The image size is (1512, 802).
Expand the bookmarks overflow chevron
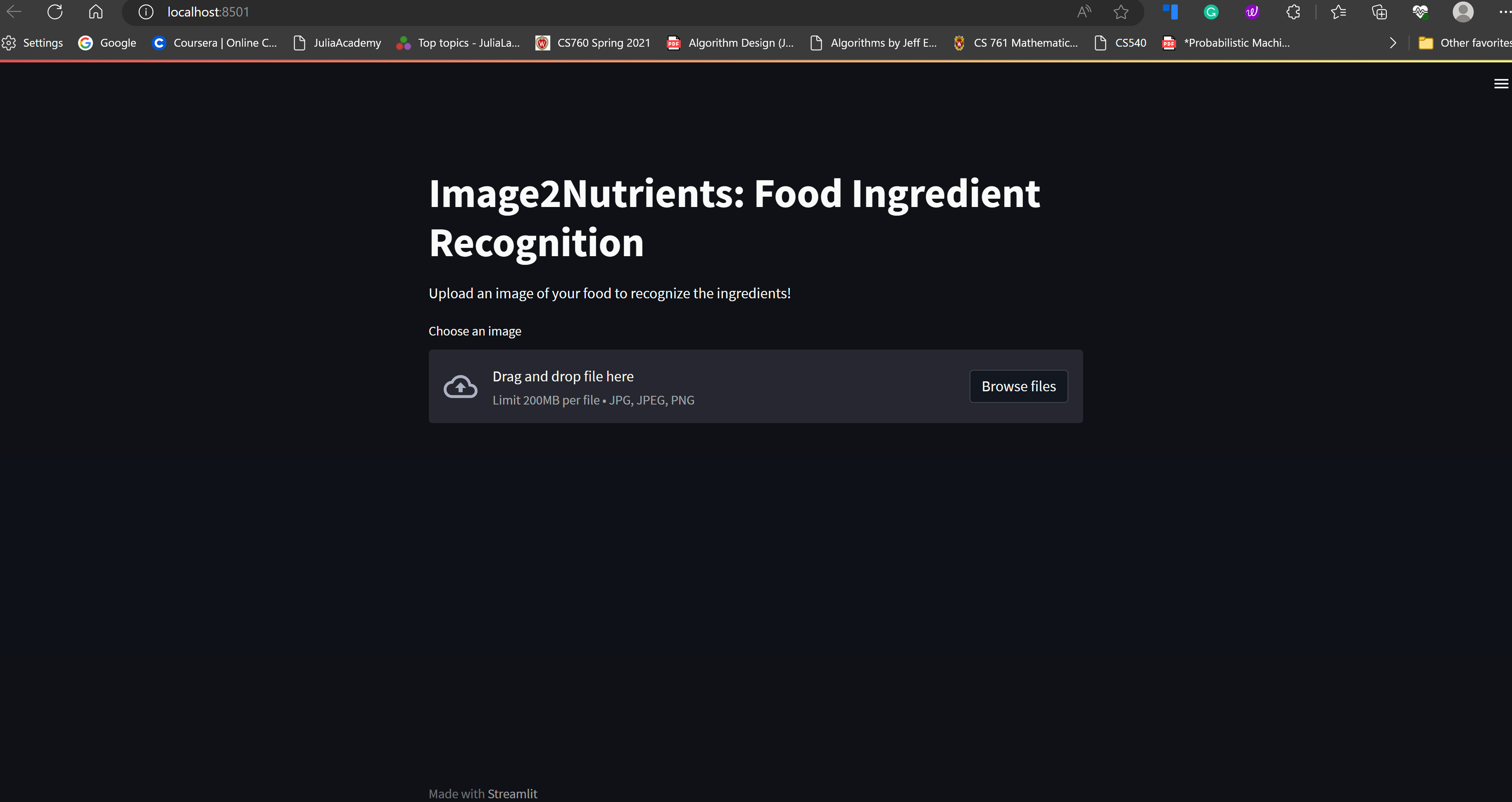click(x=1393, y=43)
